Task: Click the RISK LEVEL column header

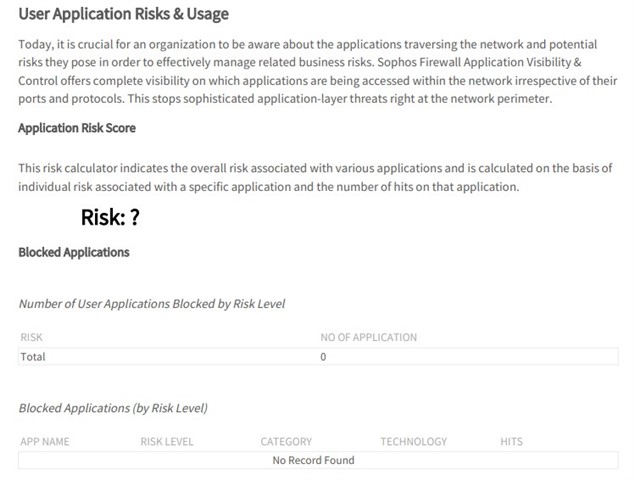Action: pos(167,442)
